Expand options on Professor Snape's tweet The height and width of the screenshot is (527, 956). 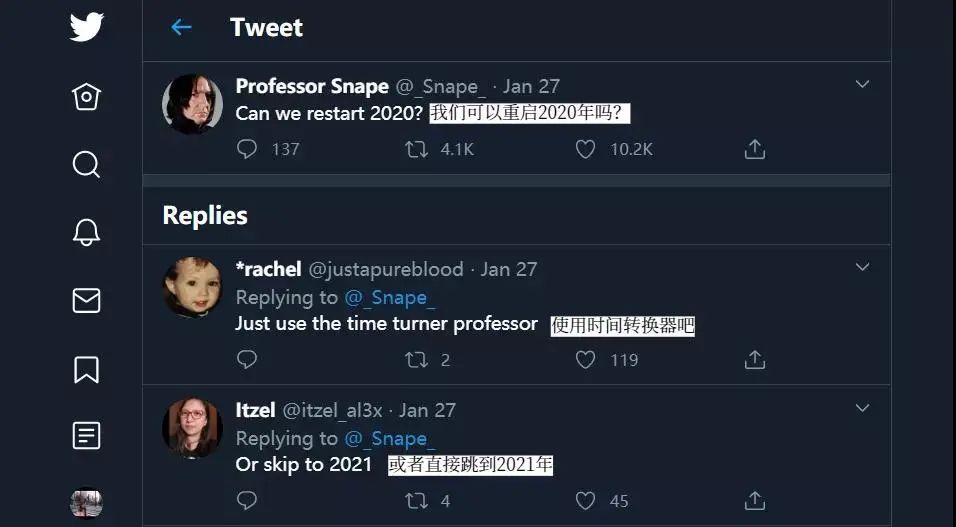(862, 85)
